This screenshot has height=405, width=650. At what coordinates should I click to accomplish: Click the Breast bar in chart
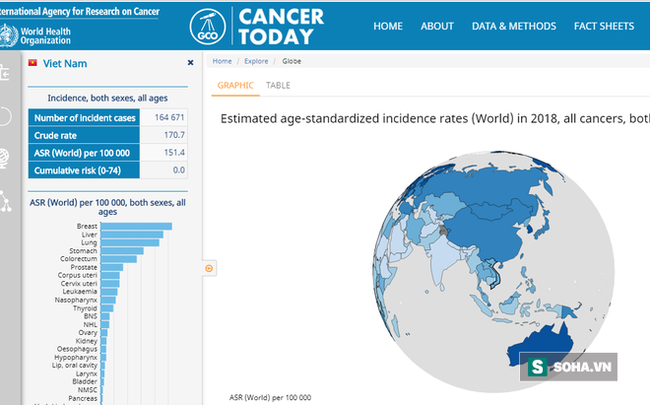136,226
